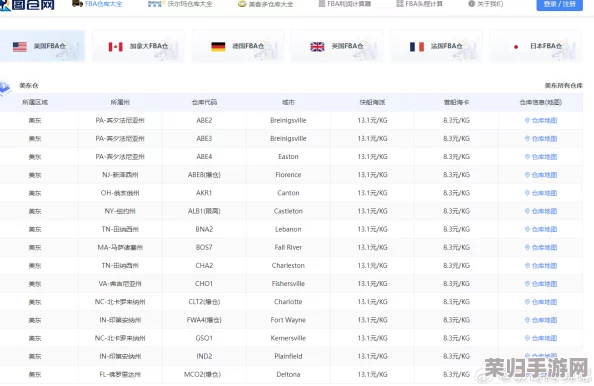Viewport: 594px width, 386px height.
Task: Open warehouse map link for ABE4
Action: [x=541, y=157]
